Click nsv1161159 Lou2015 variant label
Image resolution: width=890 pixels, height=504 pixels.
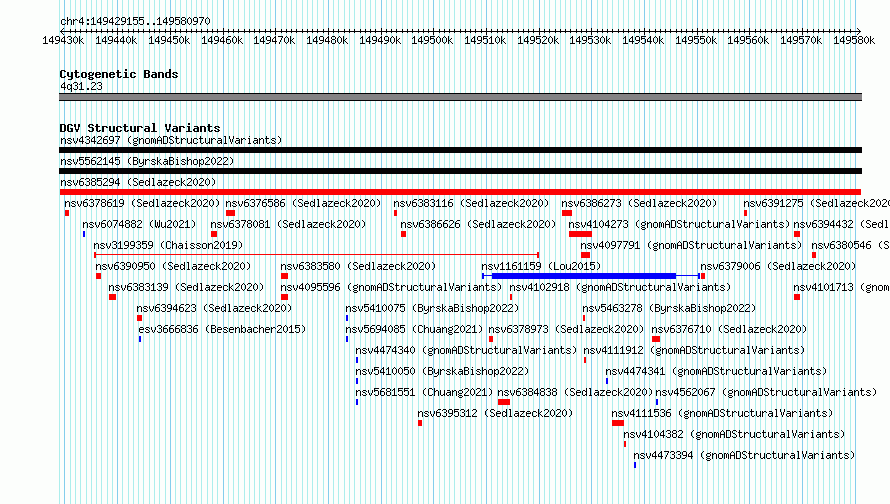541,266
